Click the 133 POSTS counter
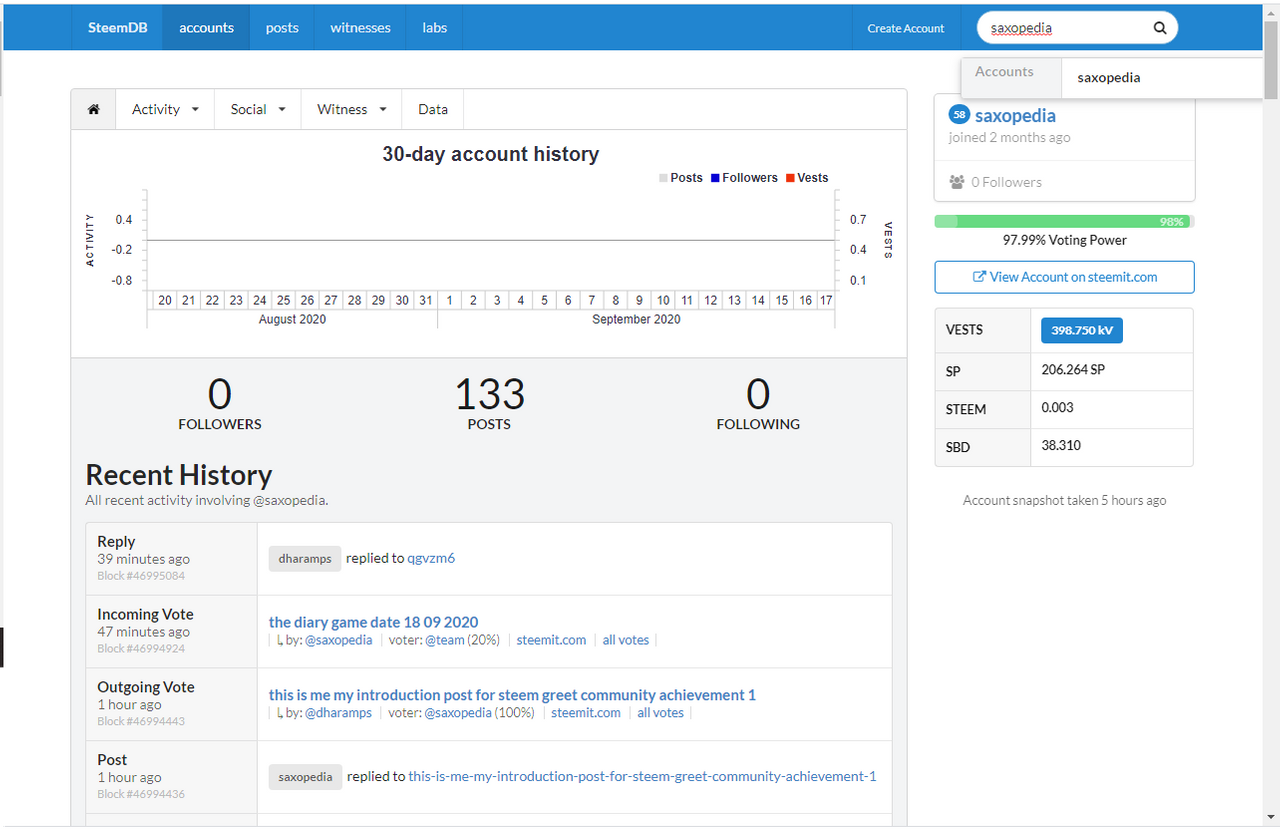 click(489, 403)
